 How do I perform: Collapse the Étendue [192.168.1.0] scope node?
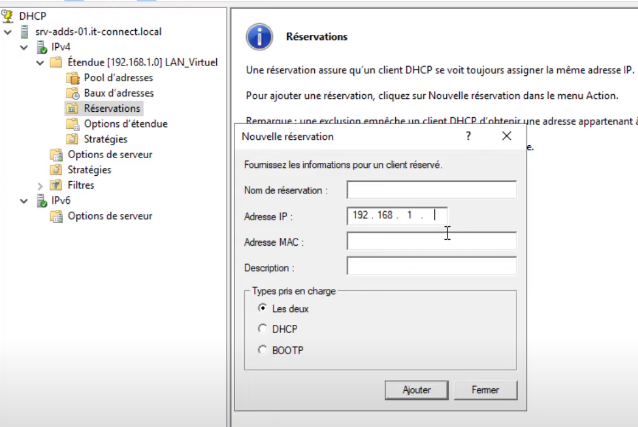(40, 63)
